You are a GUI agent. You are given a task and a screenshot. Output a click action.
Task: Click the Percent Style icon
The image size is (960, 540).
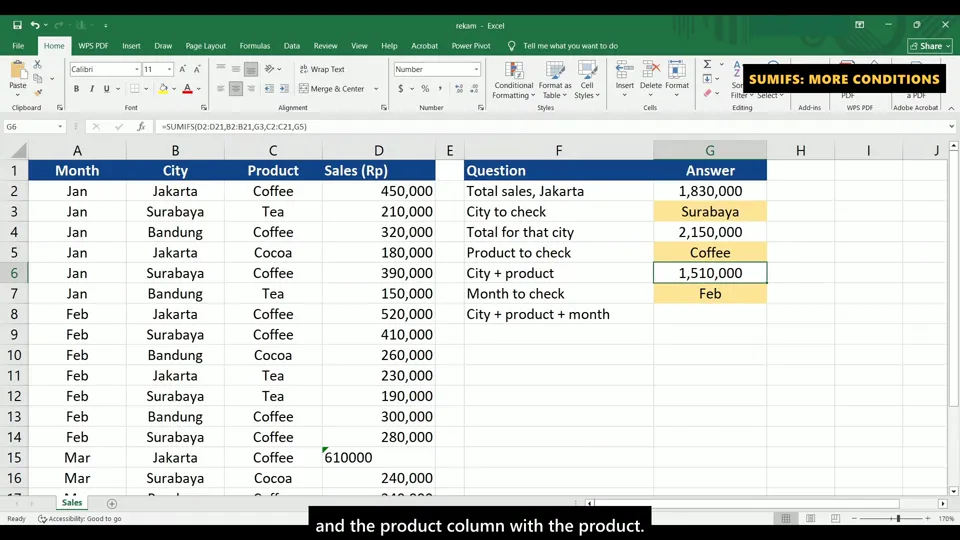coord(426,89)
